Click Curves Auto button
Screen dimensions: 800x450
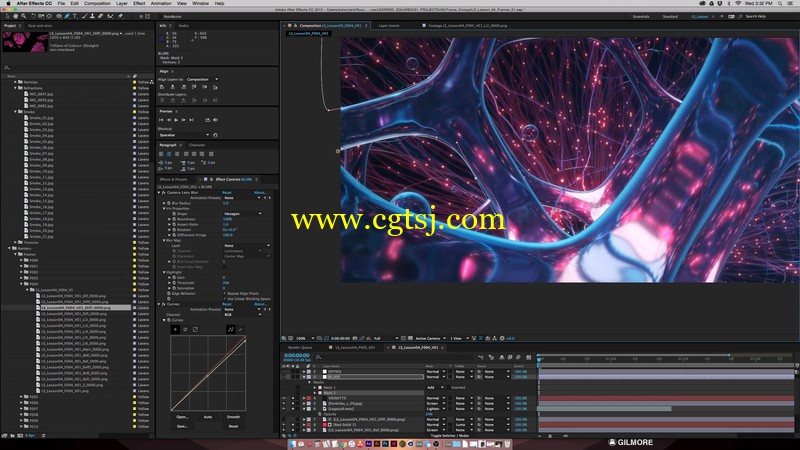point(208,417)
